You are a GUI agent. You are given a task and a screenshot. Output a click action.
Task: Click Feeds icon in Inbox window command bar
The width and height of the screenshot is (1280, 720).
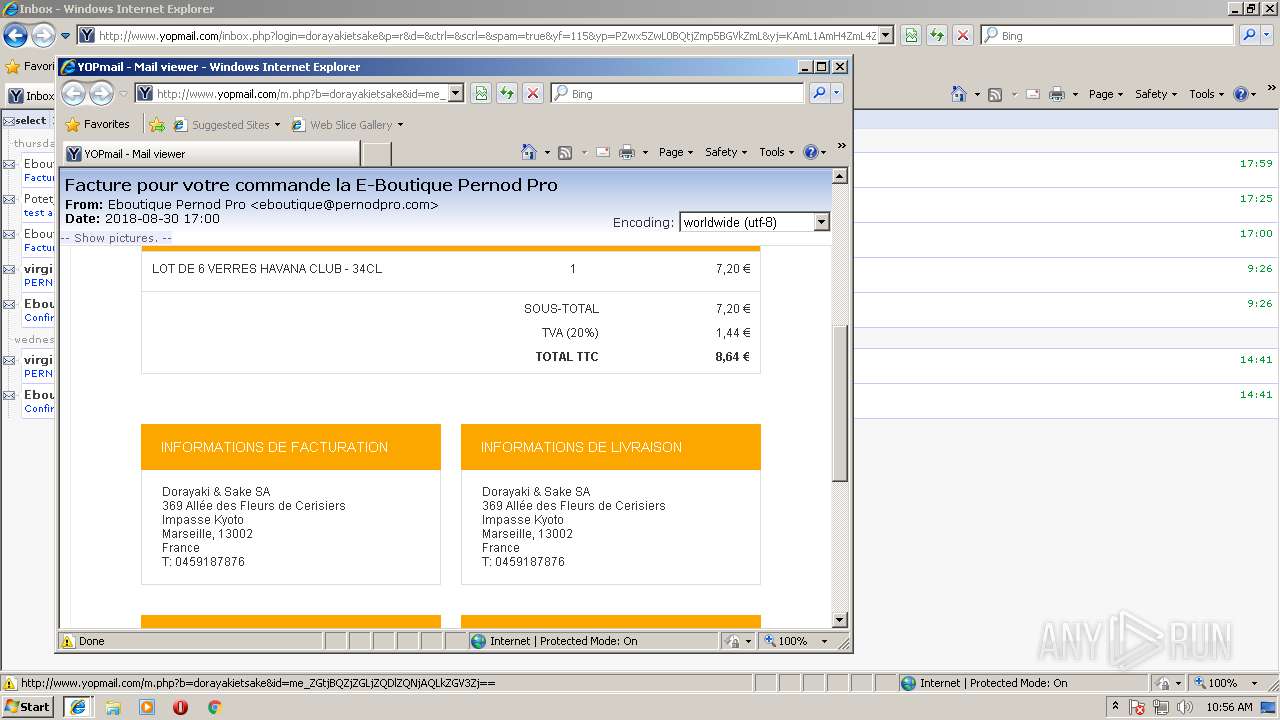click(995, 94)
